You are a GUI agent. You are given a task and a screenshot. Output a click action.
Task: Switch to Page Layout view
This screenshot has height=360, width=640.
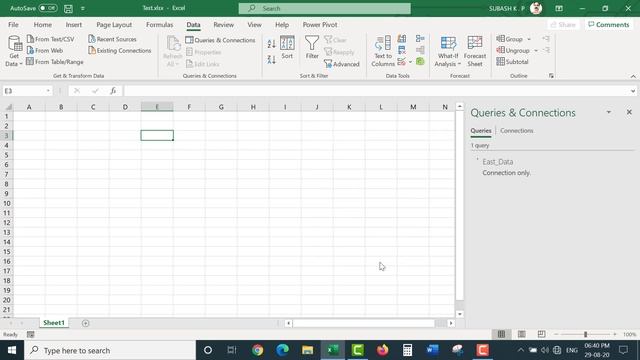(x=521, y=334)
